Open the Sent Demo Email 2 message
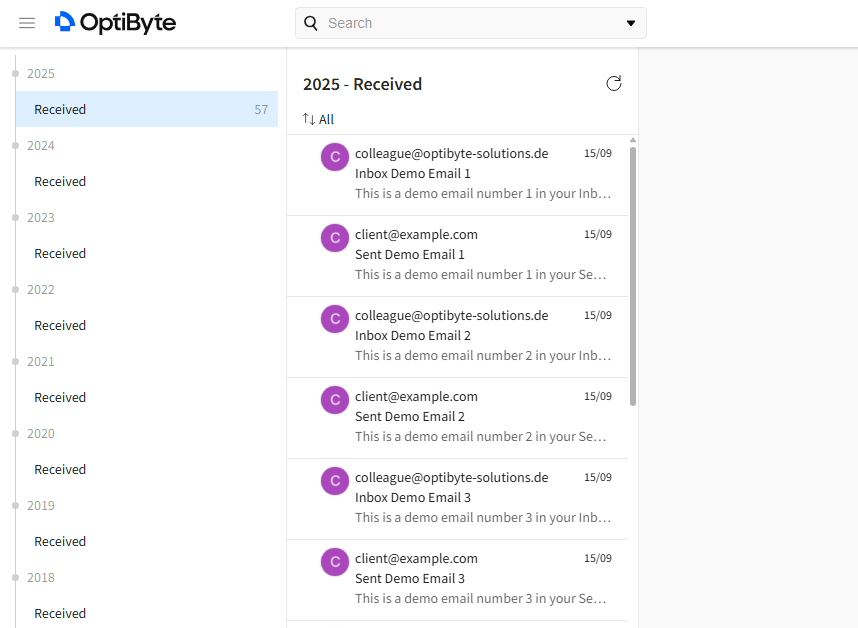Screen dimensions: 858x628 coord(457,418)
